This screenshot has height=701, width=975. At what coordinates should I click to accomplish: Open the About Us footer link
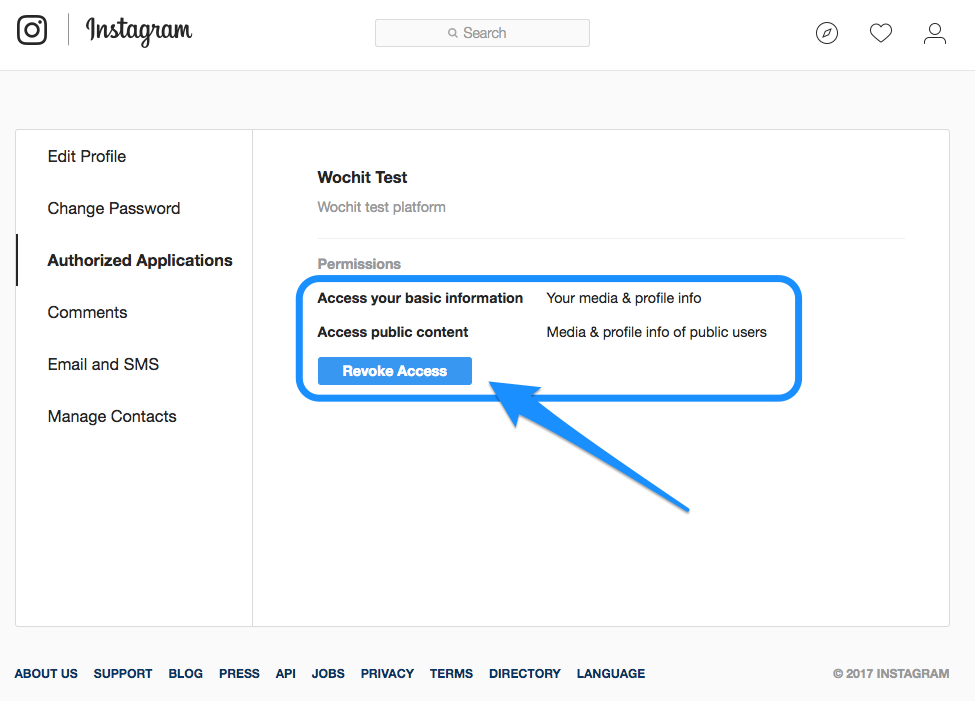pyautogui.click(x=46, y=674)
